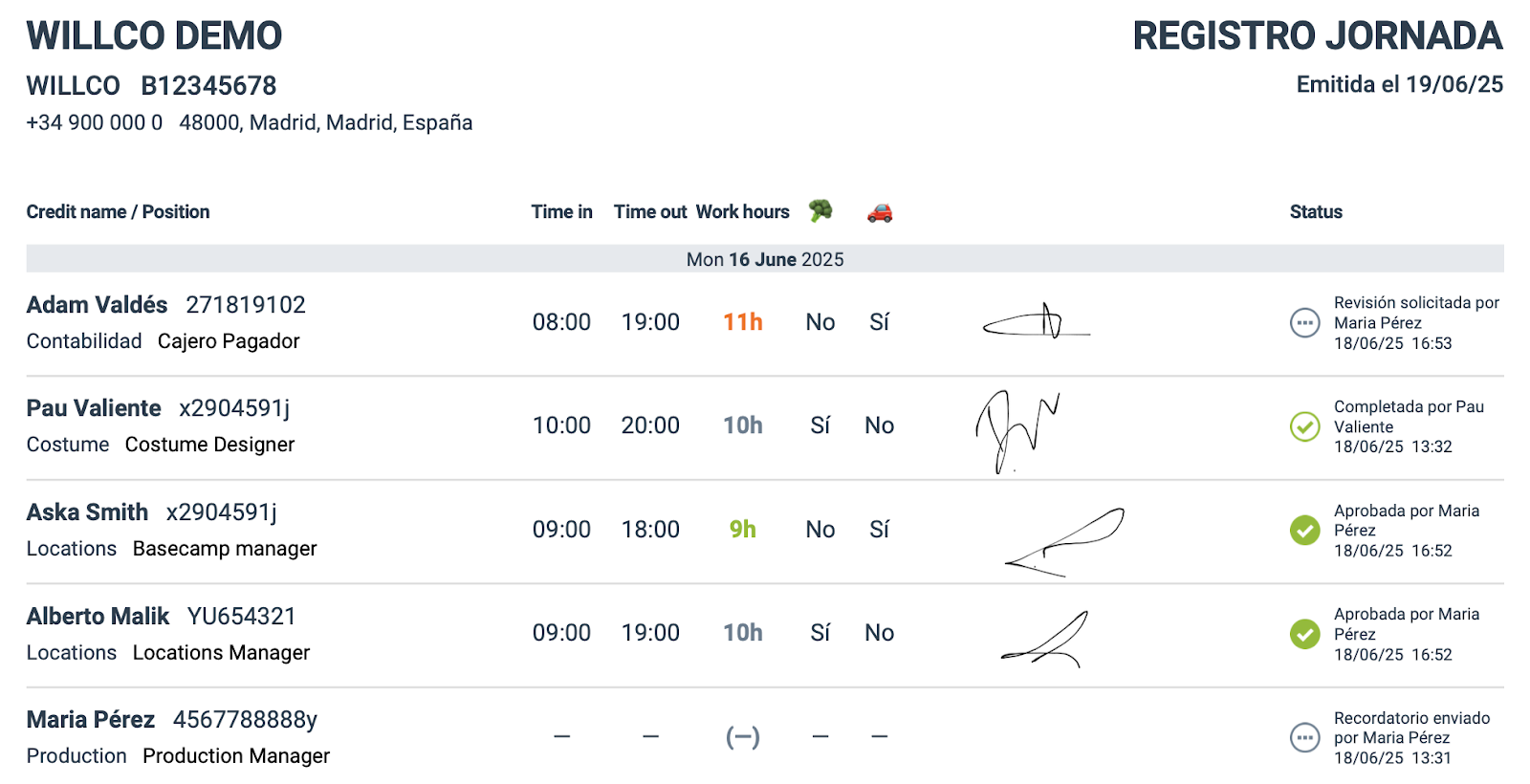
Task: Select the Mon 16 June 2025 date bar
Action: point(765,259)
